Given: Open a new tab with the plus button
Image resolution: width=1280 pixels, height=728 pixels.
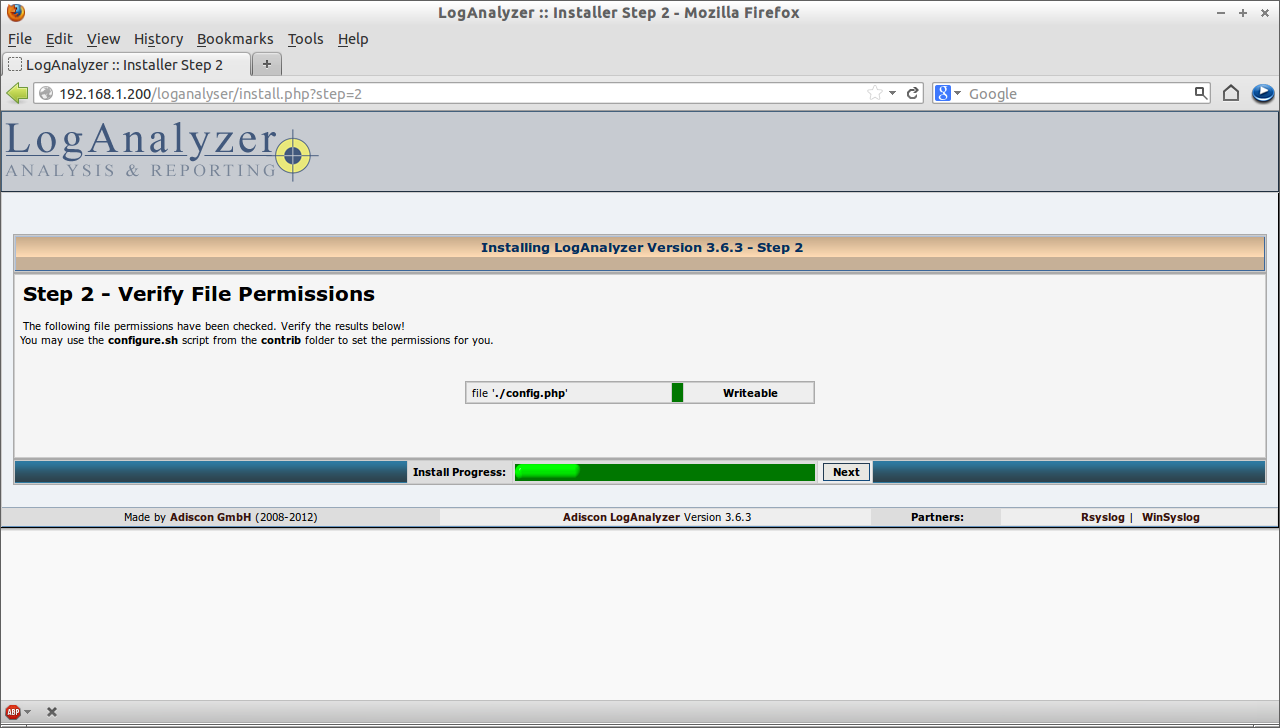Looking at the screenshot, I should 267,64.
